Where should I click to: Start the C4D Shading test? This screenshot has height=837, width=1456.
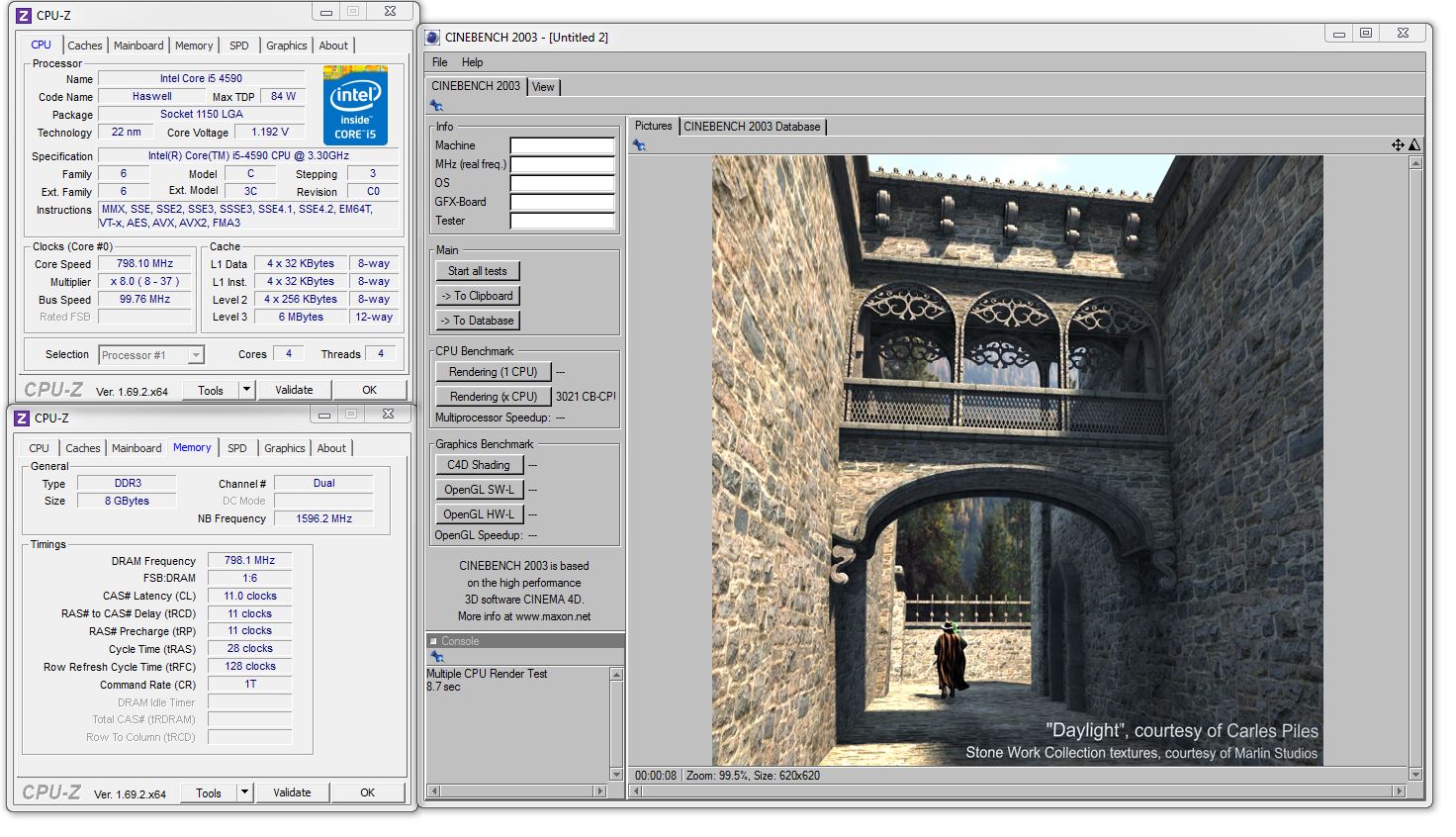pos(479,465)
